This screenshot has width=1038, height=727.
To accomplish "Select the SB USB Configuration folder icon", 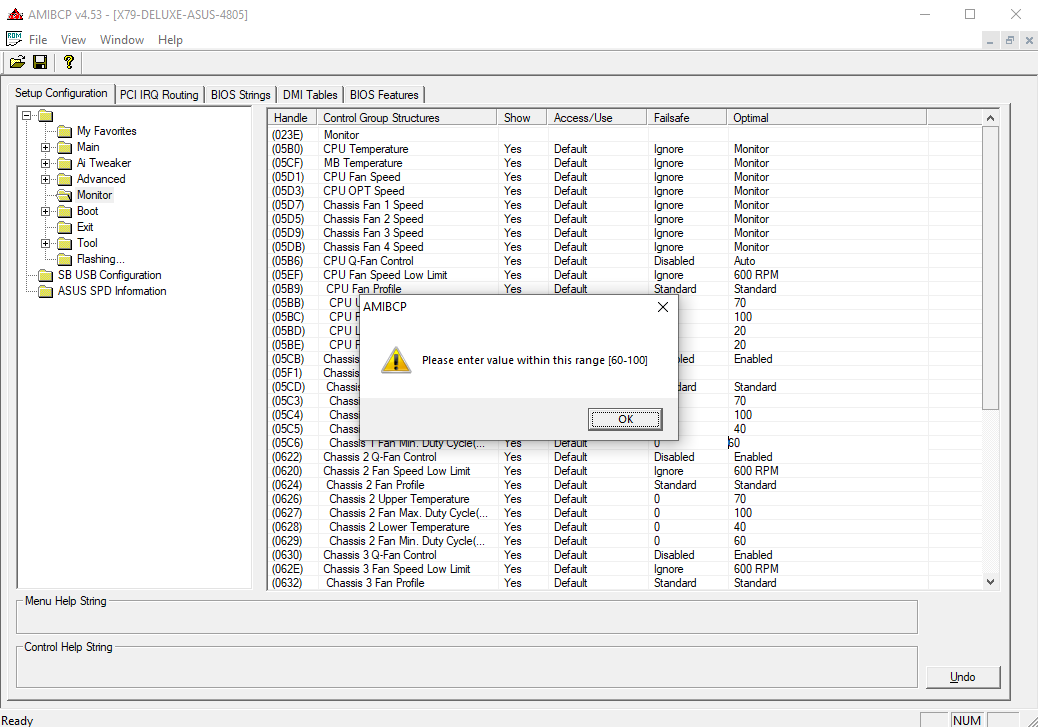I will [45, 275].
